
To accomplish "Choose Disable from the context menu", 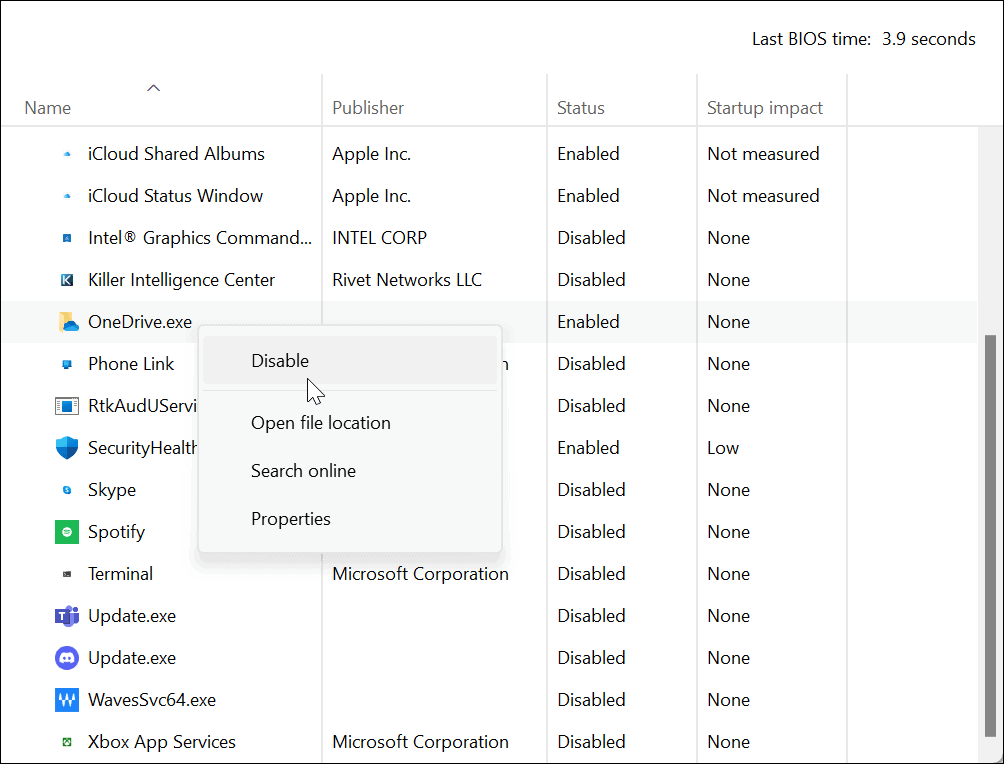I will pos(280,360).
